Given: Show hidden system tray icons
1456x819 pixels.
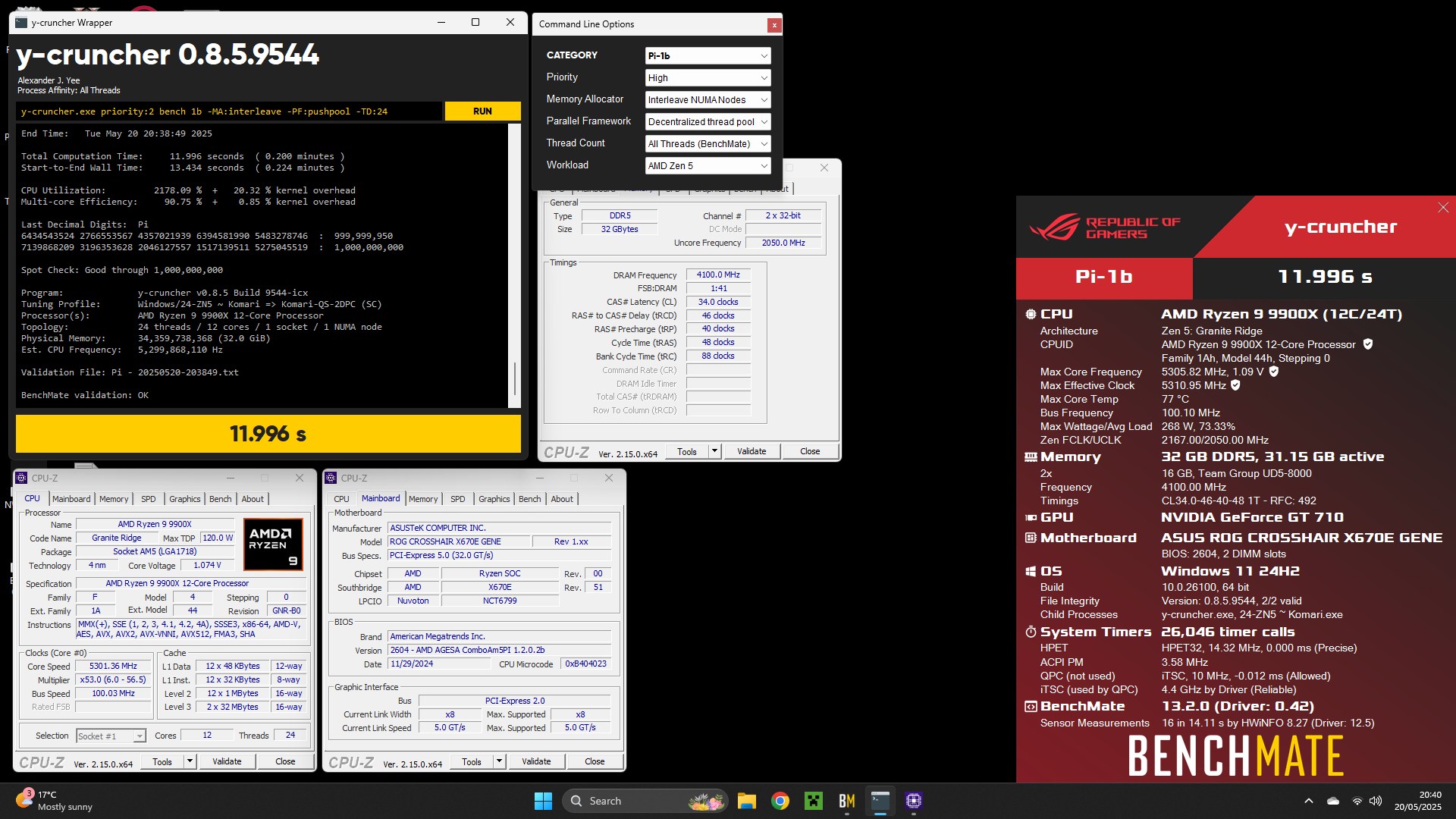Looking at the screenshot, I should coord(1309,801).
